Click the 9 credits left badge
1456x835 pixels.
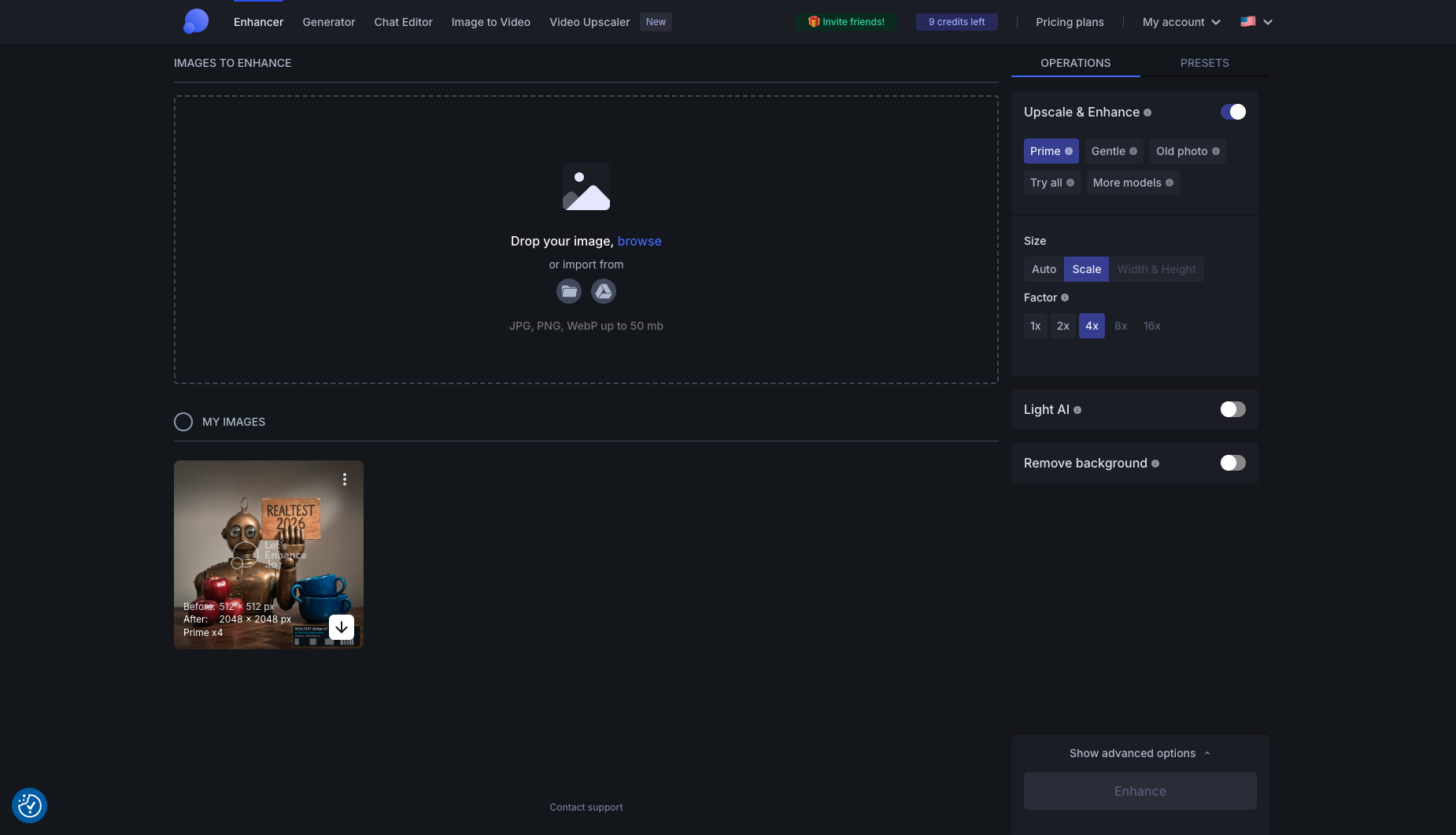point(957,22)
